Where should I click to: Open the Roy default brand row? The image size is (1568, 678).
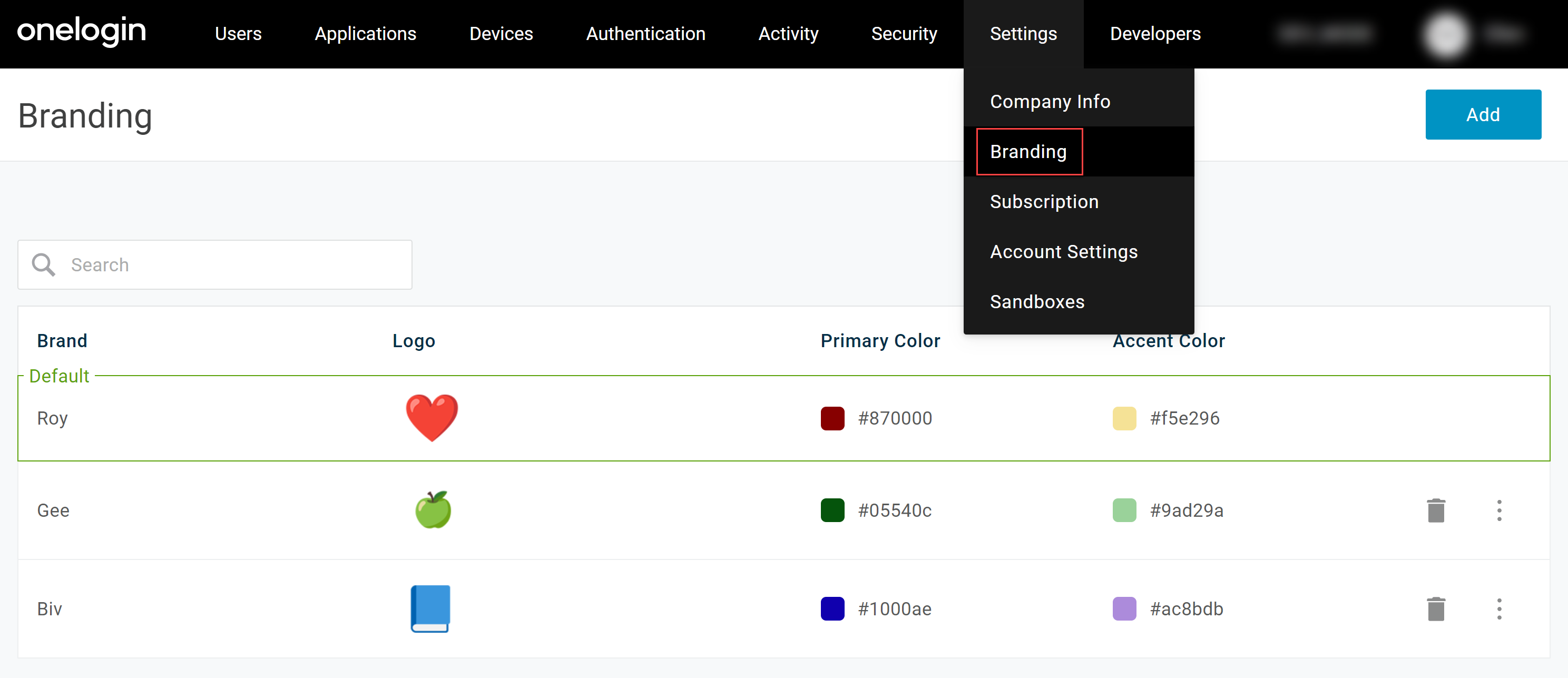(x=52, y=418)
